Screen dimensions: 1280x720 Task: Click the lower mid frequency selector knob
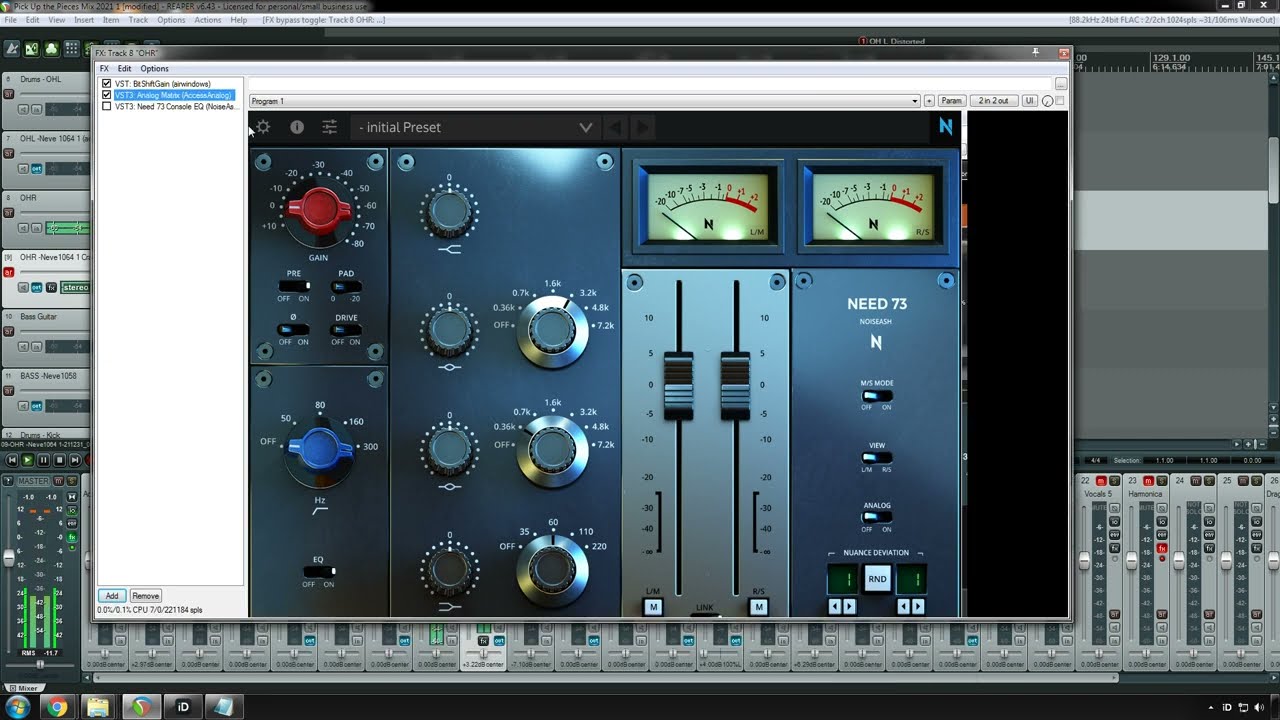coord(552,450)
